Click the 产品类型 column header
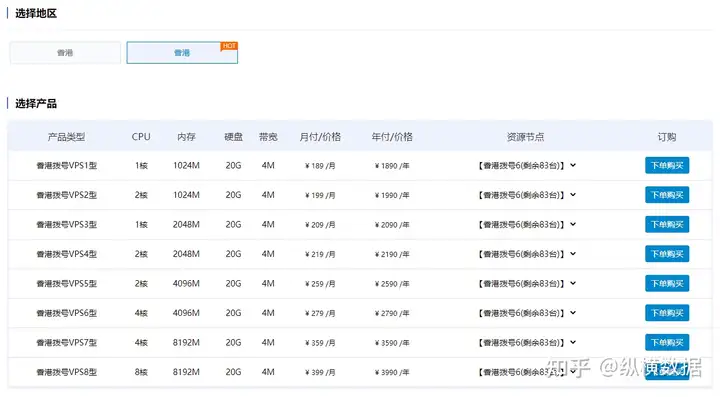The width and height of the screenshot is (720, 397). [67, 137]
